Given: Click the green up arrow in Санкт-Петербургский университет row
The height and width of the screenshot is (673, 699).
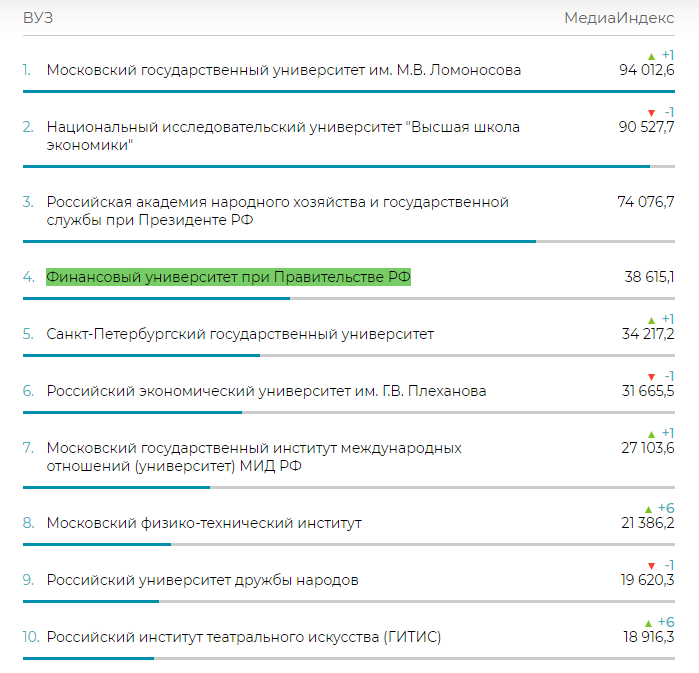Looking at the screenshot, I should [652, 319].
